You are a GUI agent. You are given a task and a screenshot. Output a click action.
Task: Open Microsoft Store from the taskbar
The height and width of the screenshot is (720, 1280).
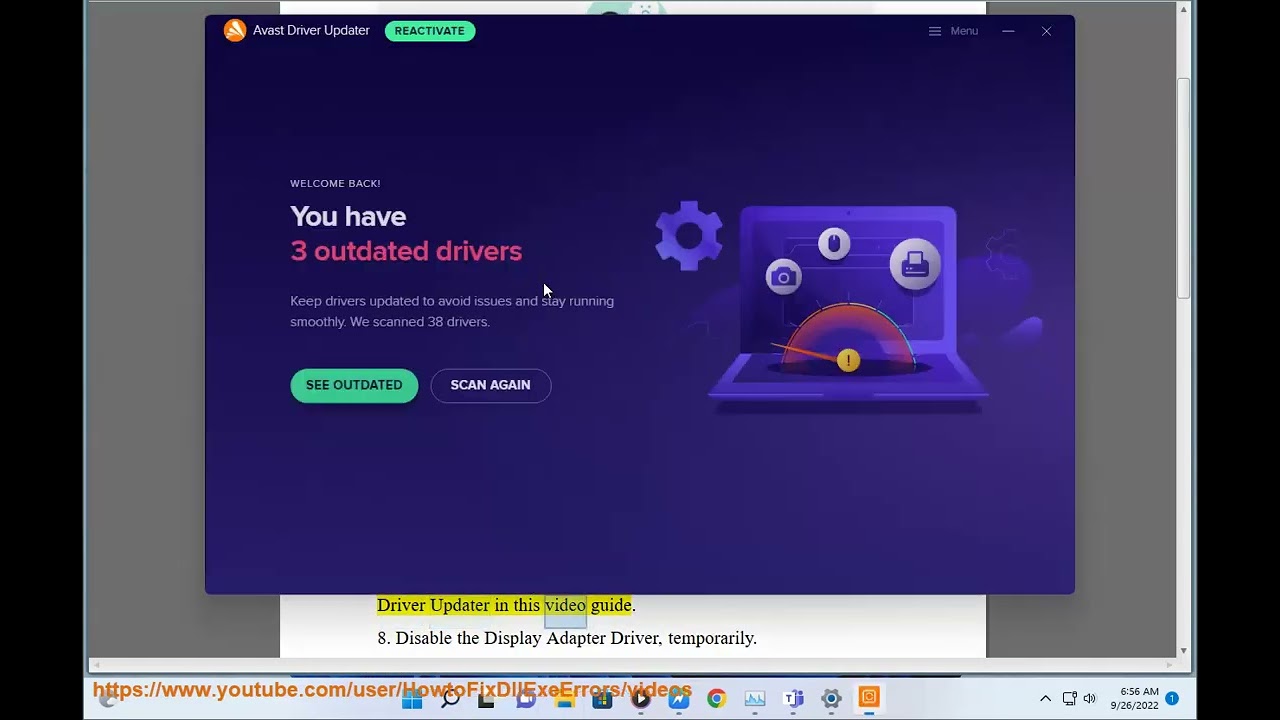point(602,699)
